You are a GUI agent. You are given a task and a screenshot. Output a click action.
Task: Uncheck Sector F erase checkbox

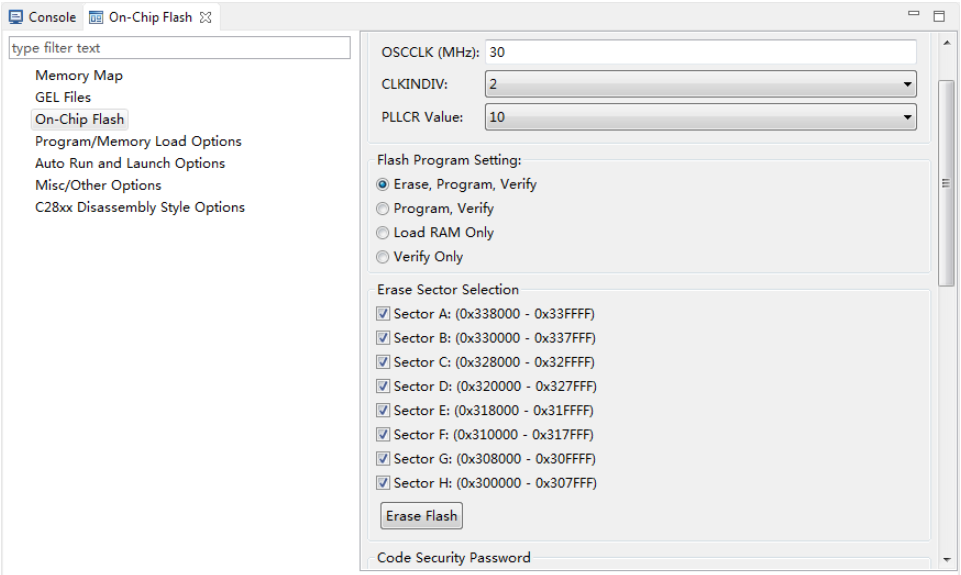click(x=383, y=435)
